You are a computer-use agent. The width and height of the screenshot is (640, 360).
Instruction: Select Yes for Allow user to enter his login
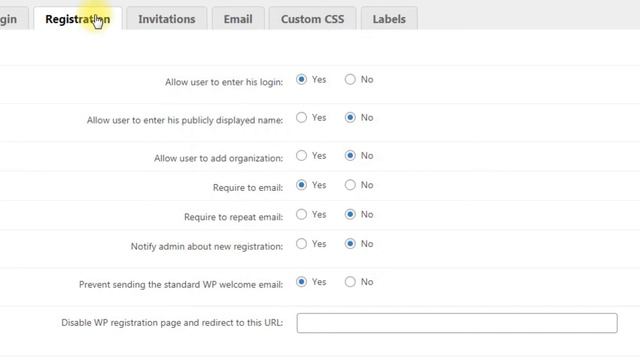(x=301, y=79)
